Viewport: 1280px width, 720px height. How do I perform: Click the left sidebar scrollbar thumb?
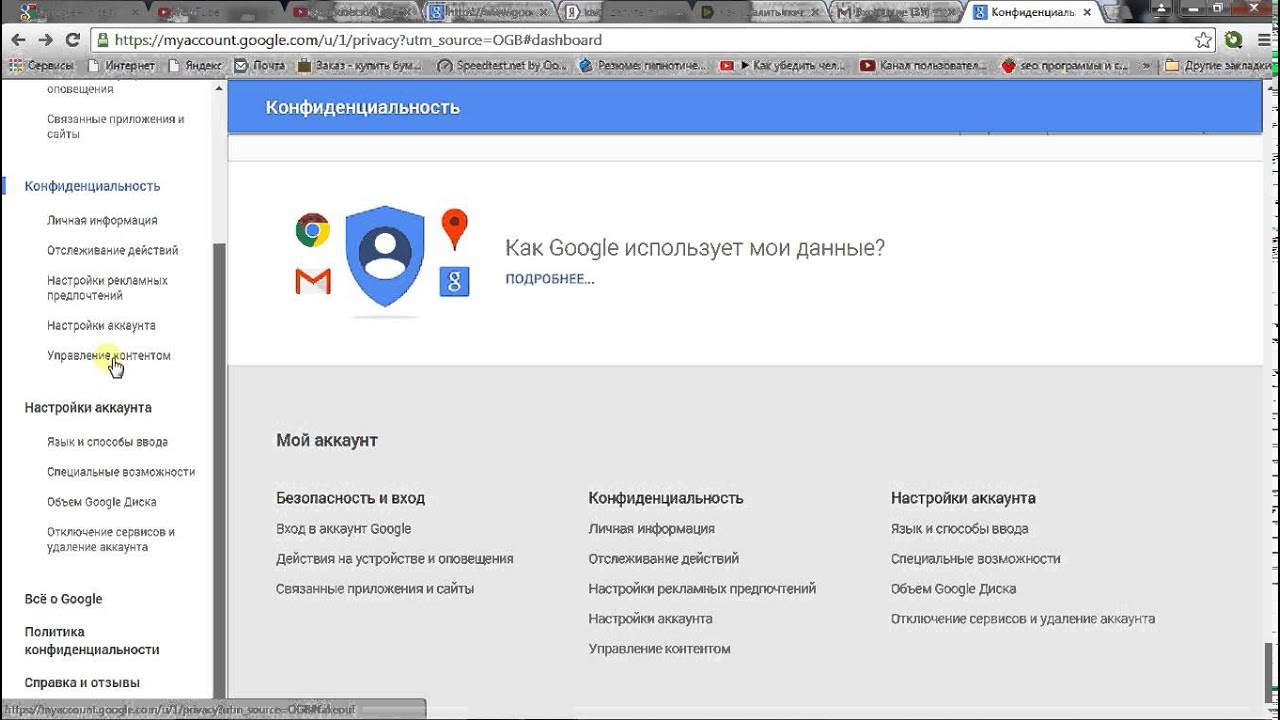pyautogui.click(x=219, y=470)
